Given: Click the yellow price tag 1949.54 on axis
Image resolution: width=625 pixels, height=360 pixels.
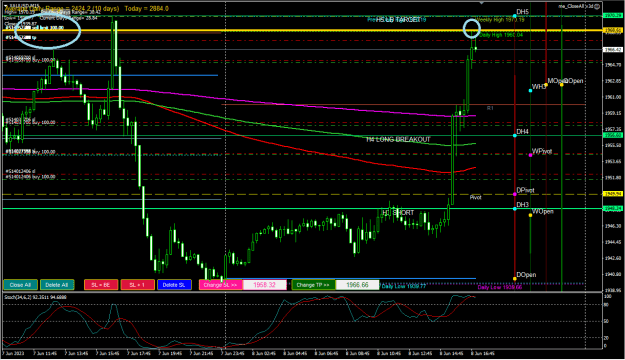Looking at the screenshot, I should (x=613, y=194).
